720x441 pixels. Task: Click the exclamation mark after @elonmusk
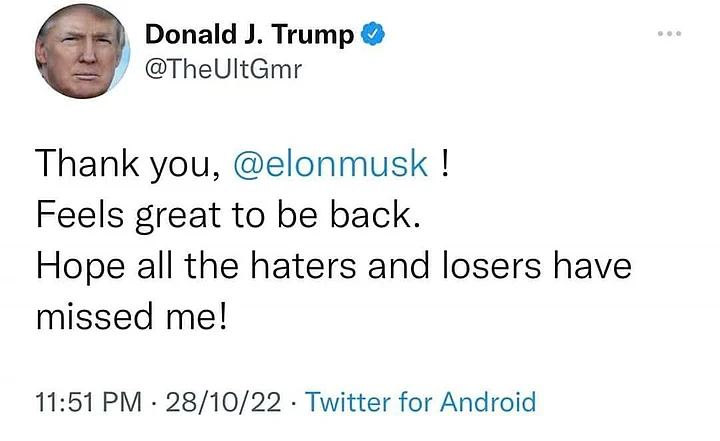point(445,165)
